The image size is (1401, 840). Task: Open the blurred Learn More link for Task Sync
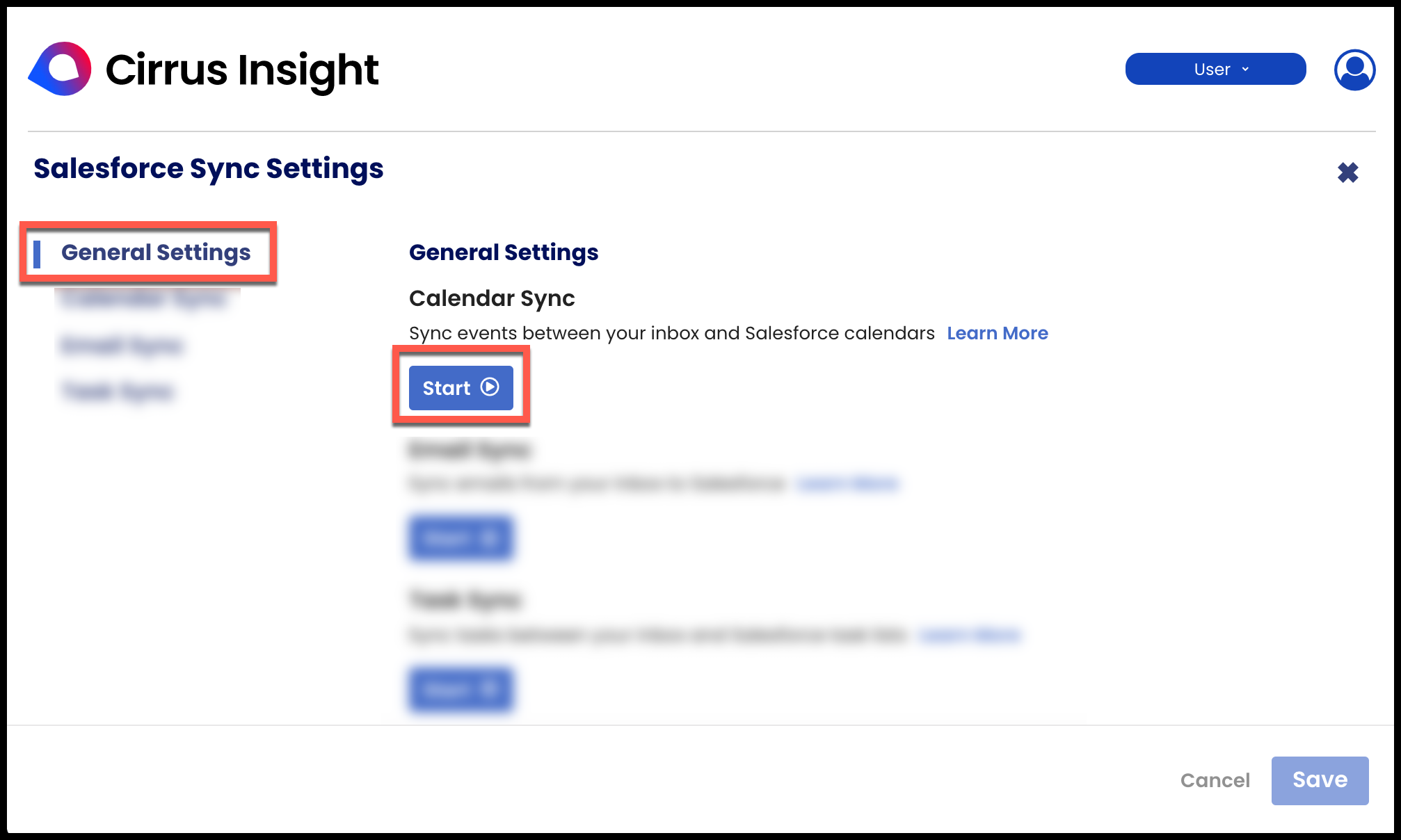click(969, 636)
